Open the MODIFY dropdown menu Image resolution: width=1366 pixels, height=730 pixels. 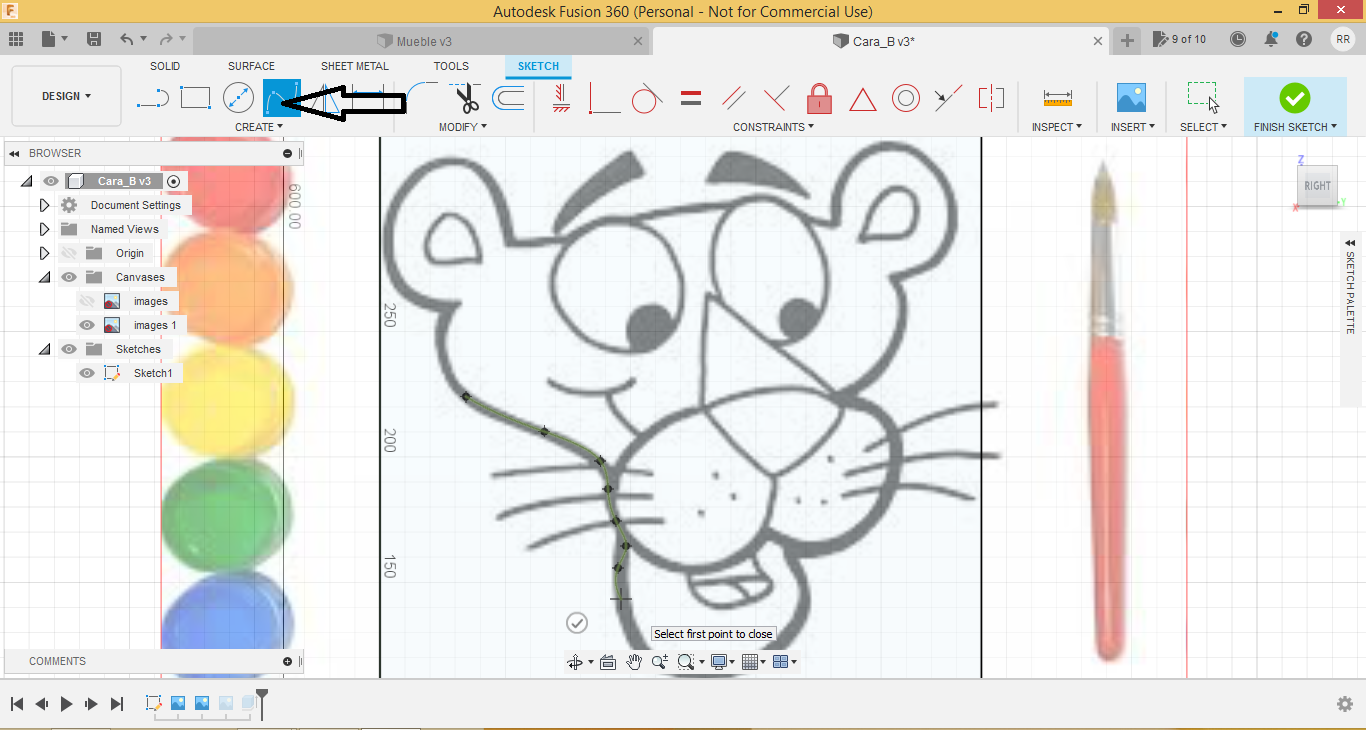(463, 127)
